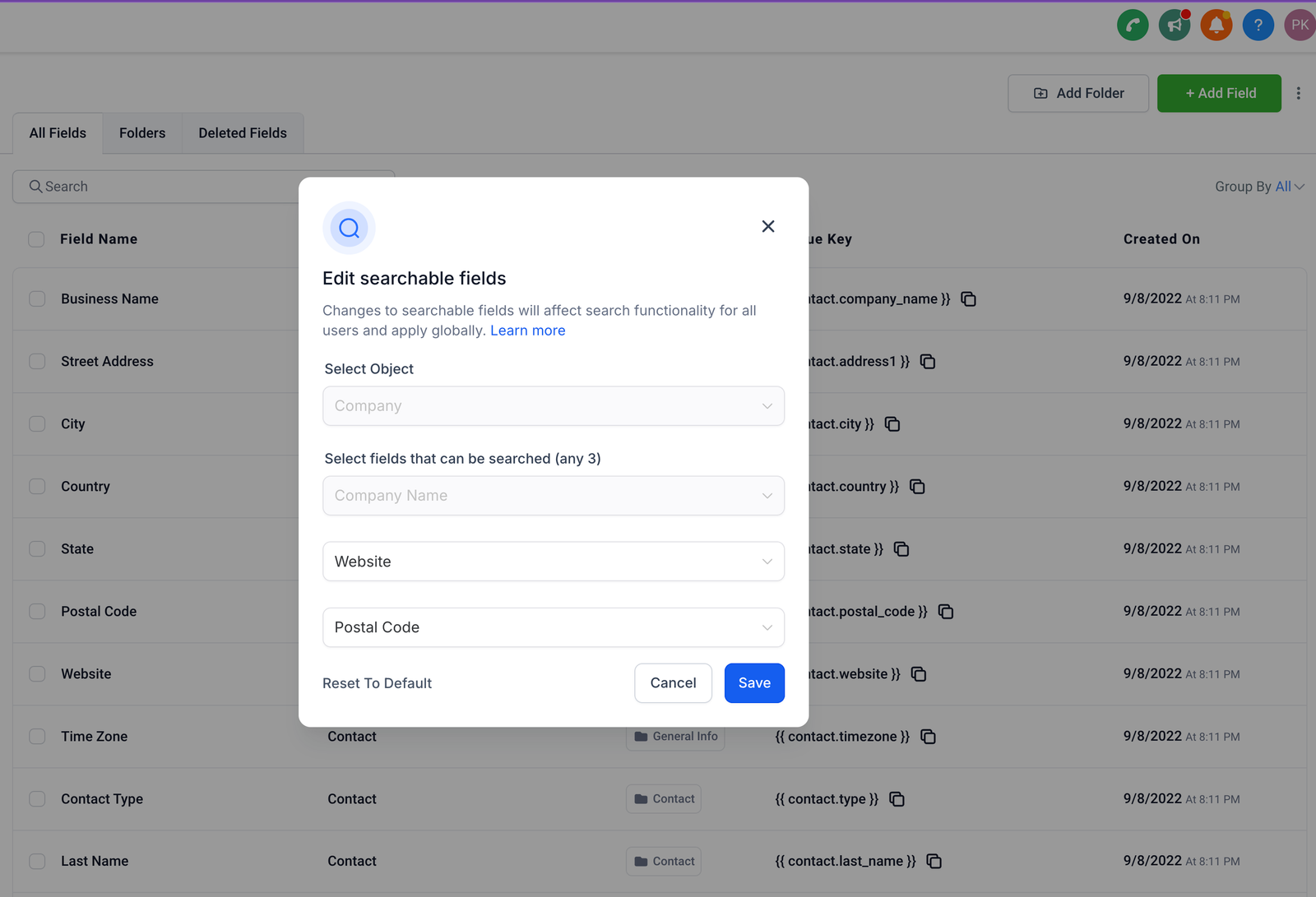Select the Last Name row checkbox
The image size is (1316, 897).
tap(37, 862)
